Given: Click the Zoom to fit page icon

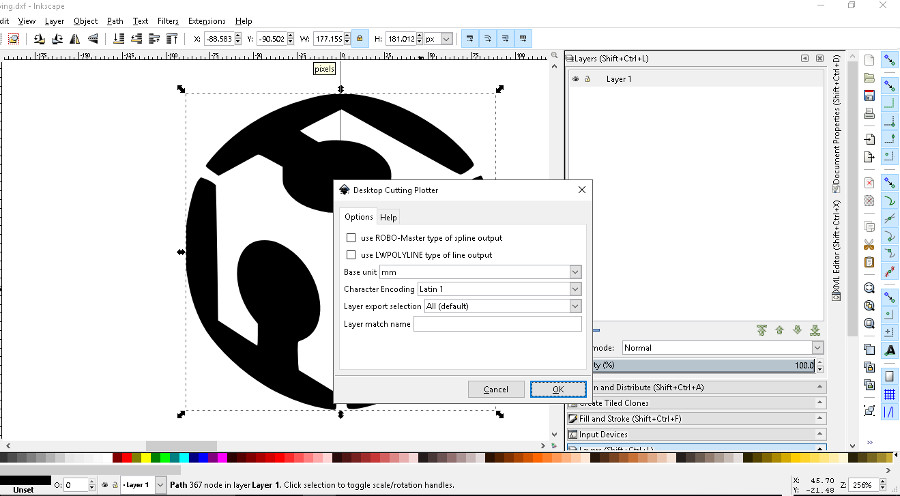Looking at the screenshot, I should pyautogui.click(x=869, y=323).
